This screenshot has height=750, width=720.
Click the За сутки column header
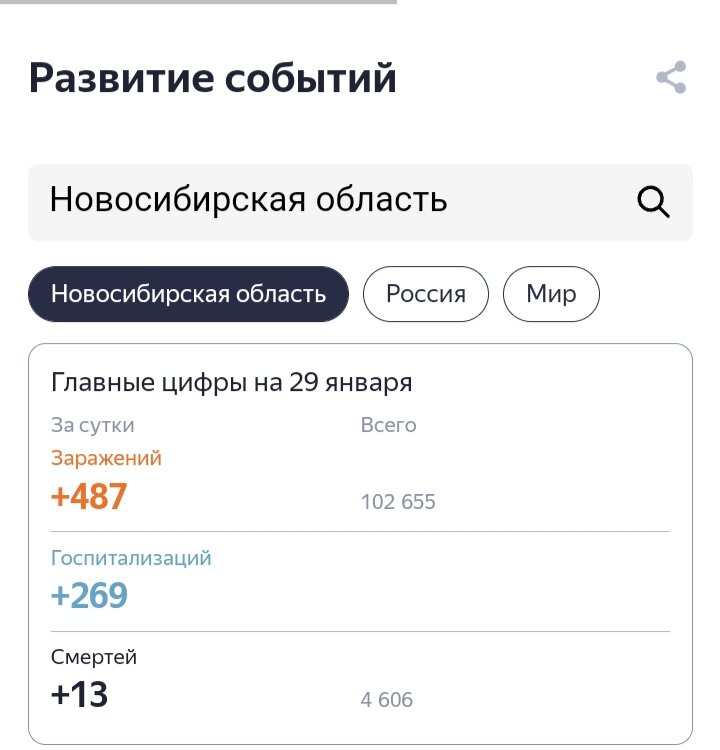pos(92,425)
